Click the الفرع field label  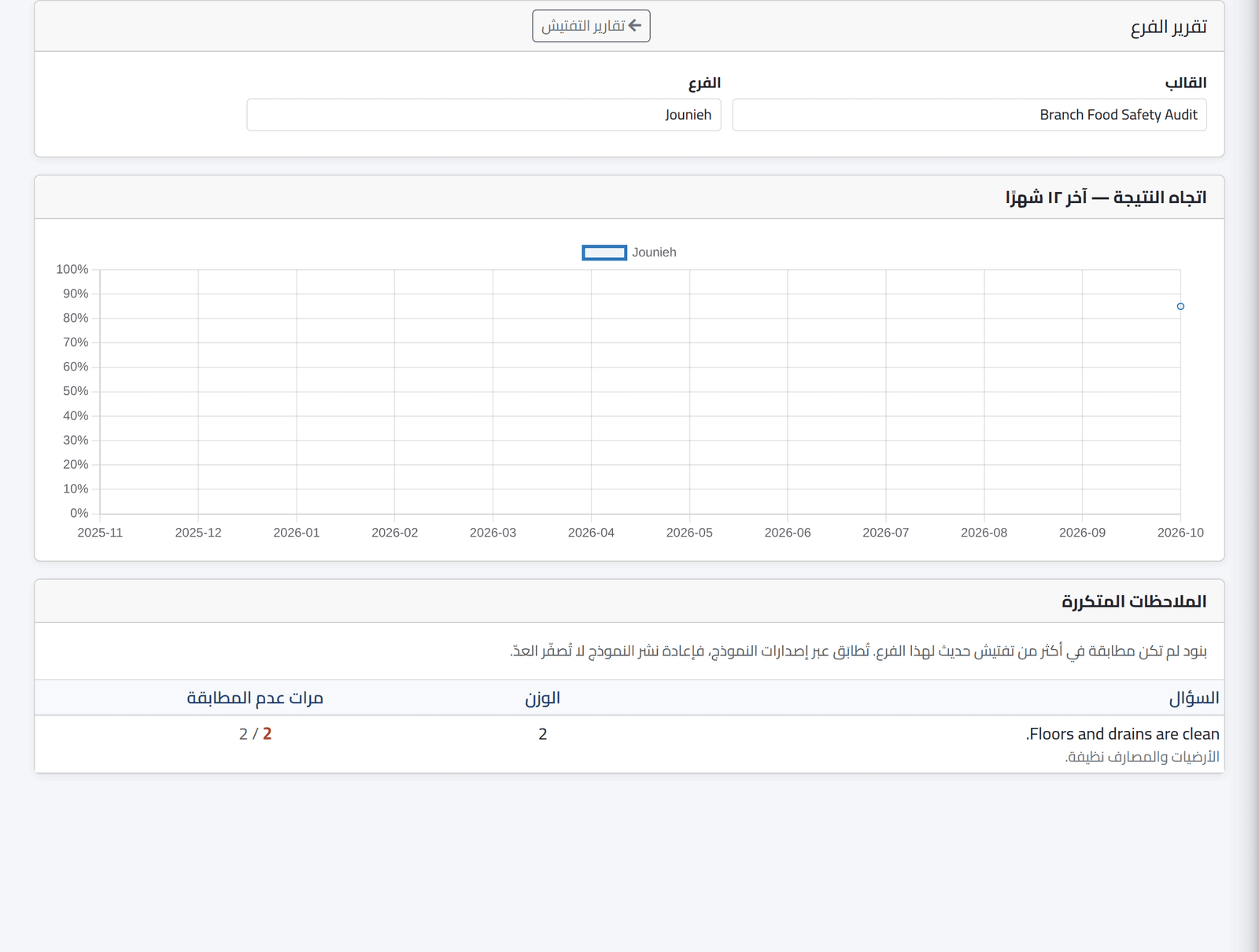704,83
